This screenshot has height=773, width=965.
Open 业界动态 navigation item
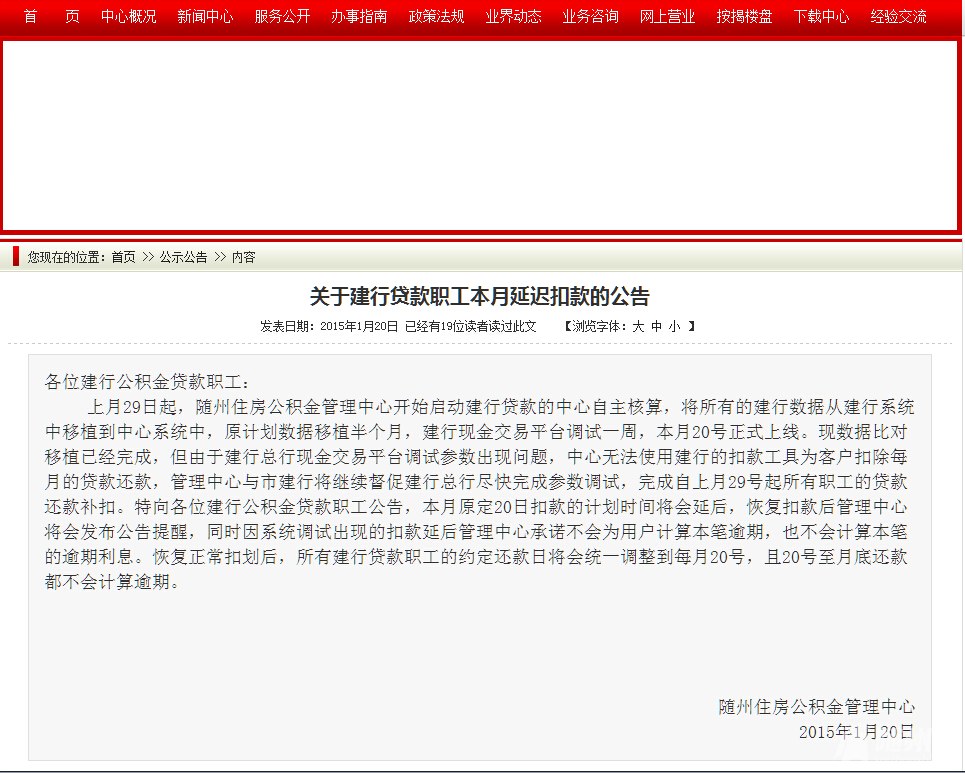[x=513, y=17]
